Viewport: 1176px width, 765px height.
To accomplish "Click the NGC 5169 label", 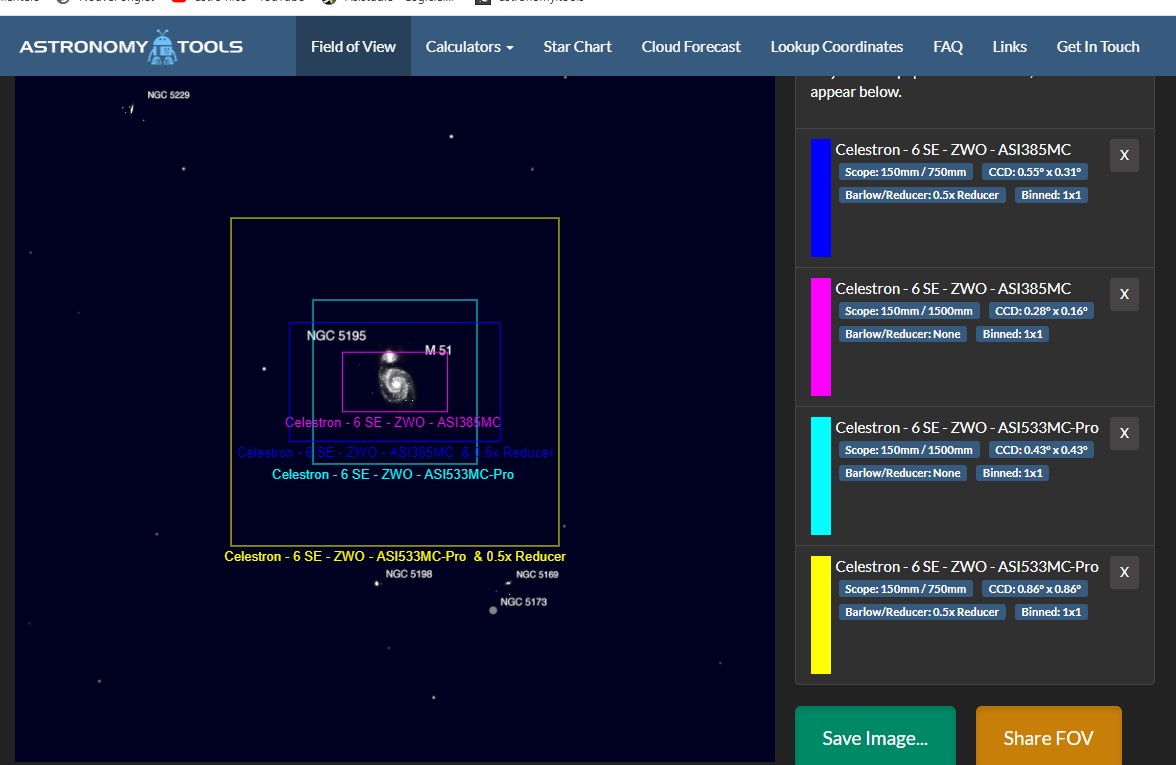I will pos(537,574).
